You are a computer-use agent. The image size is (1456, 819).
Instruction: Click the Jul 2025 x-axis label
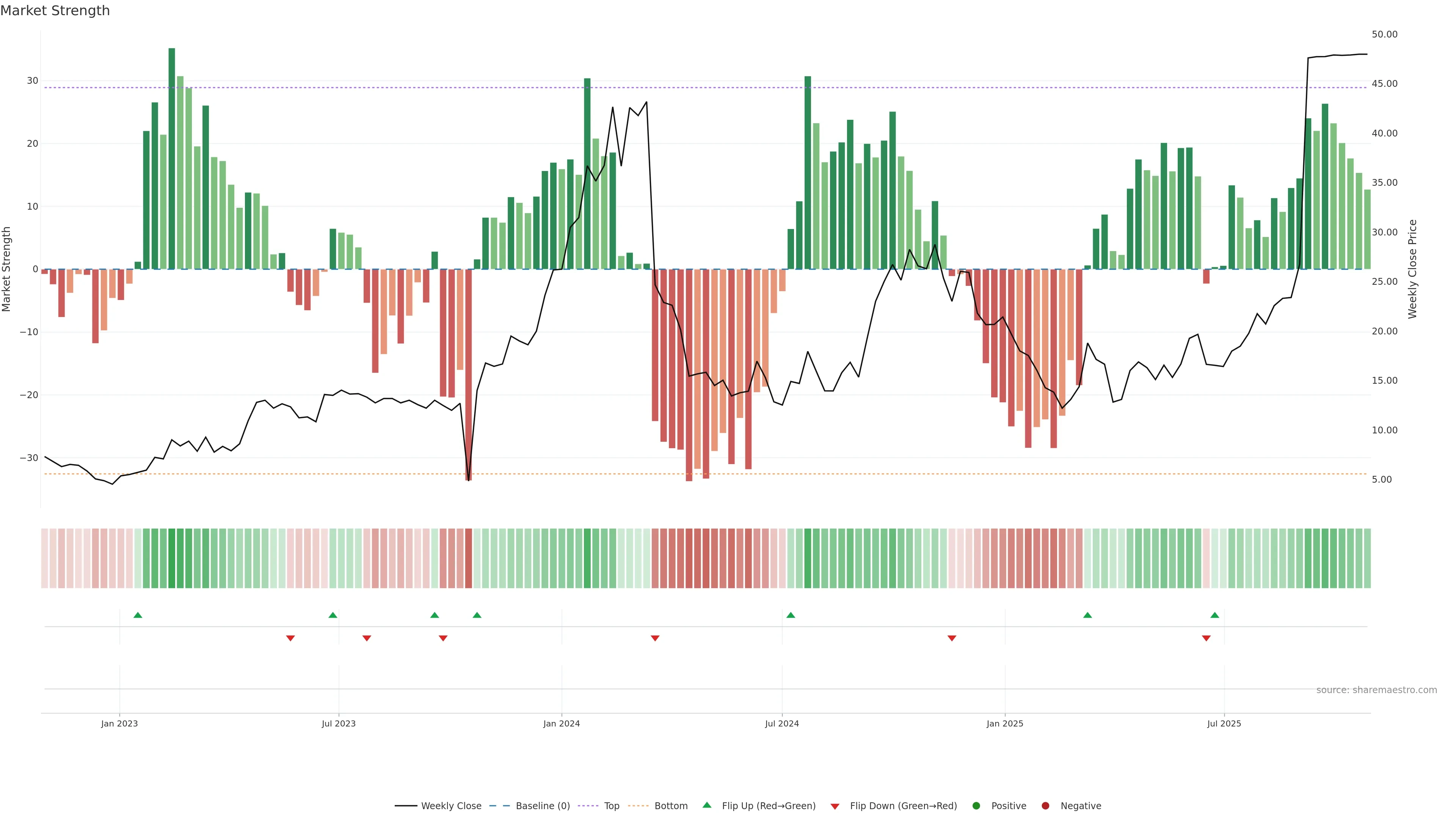pyautogui.click(x=1224, y=723)
